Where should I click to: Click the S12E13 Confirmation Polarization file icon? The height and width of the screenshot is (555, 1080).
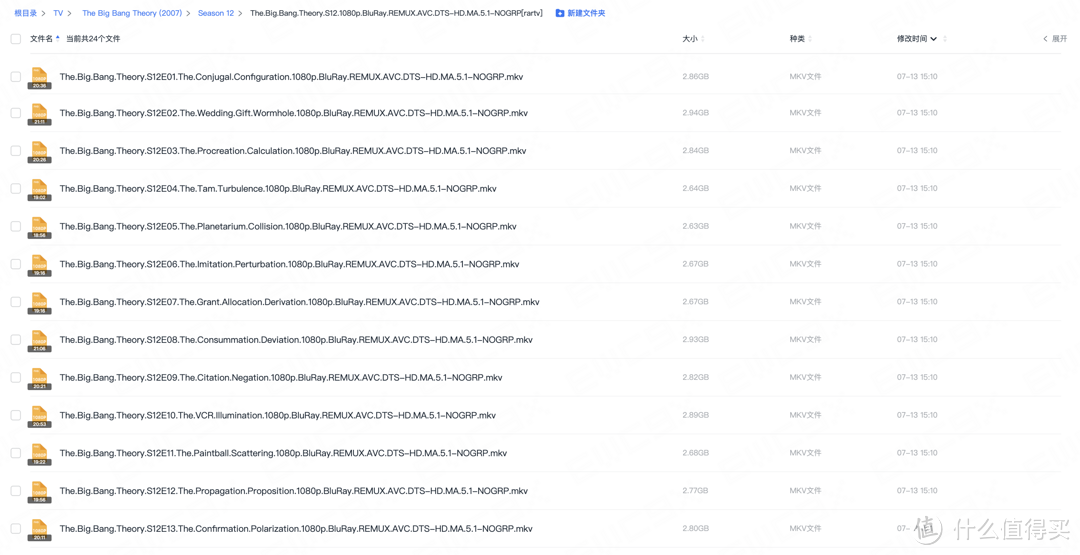(x=39, y=531)
